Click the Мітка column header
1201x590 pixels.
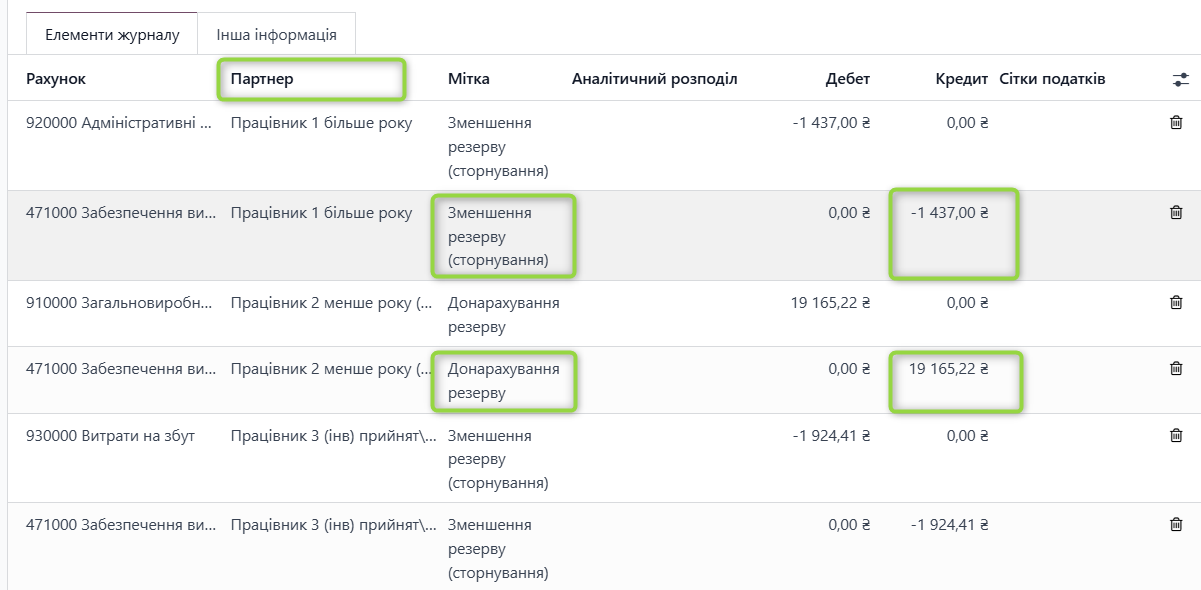469,79
